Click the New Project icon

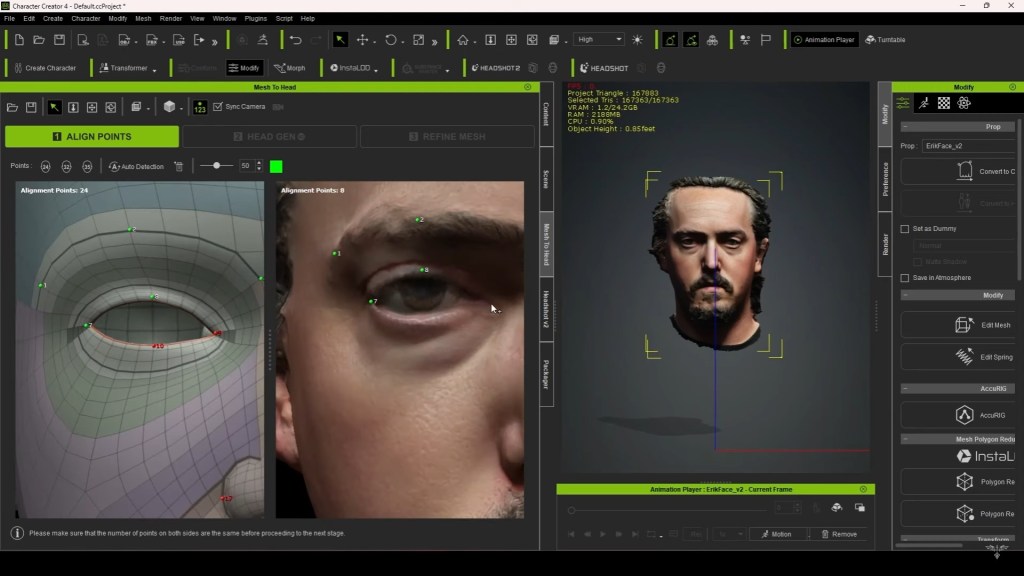[19, 40]
